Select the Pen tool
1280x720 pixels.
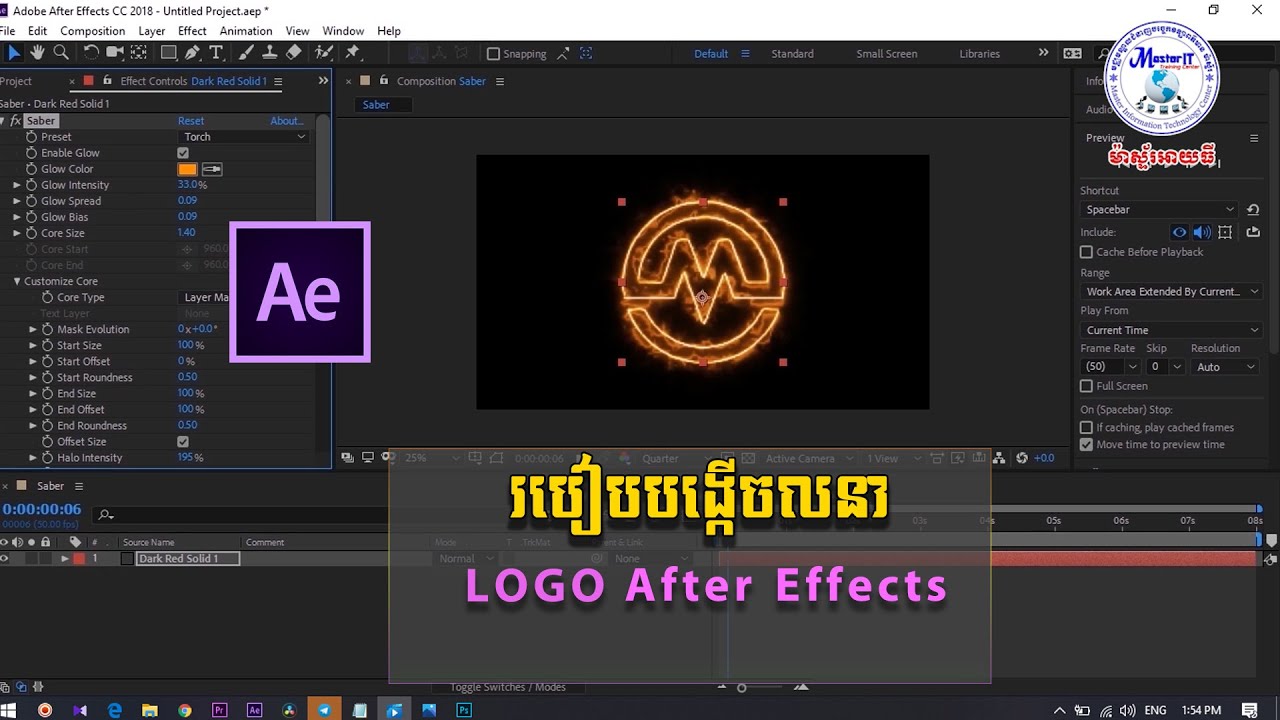pyautogui.click(x=193, y=53)
